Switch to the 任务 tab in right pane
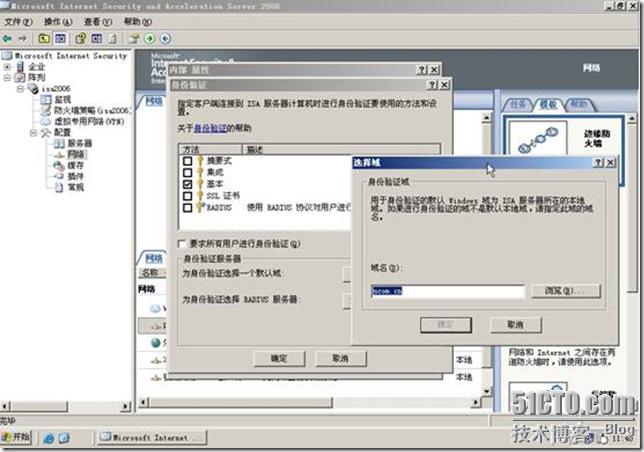 518,104
